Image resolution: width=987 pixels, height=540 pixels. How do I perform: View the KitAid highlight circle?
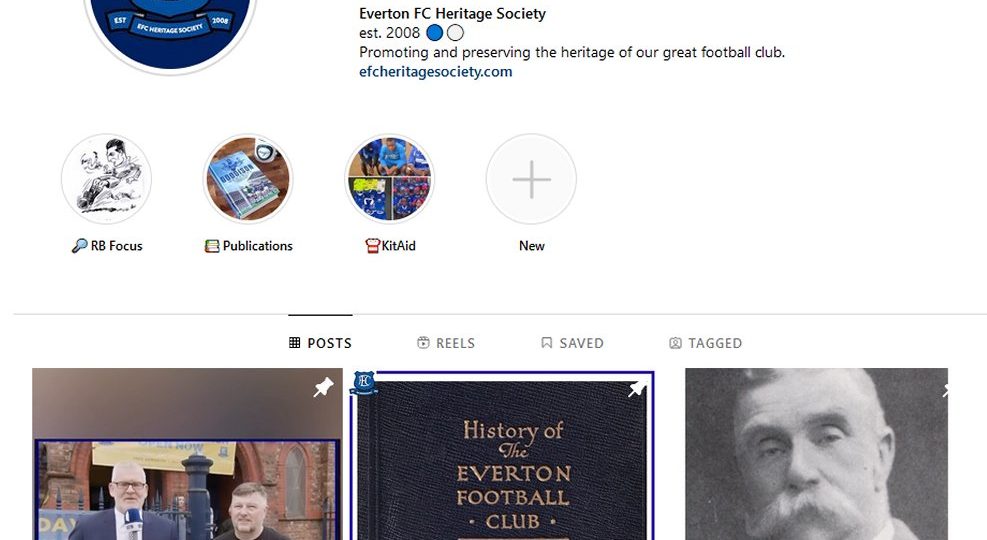[x=389, y=179]
